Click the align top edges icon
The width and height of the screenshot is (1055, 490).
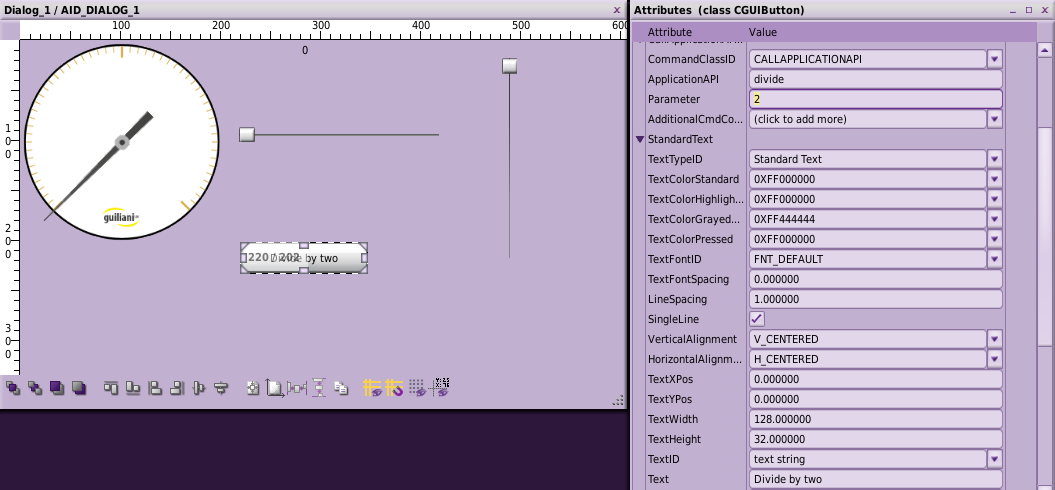pyautogui.click(x=111, y=387)
